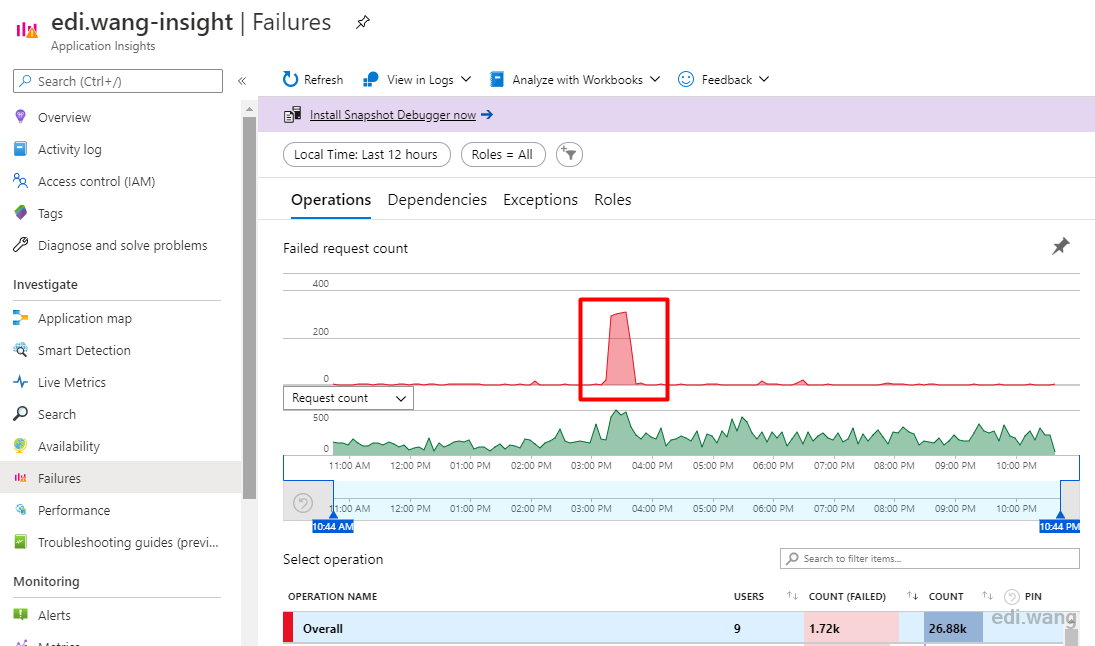Click the wrench icon for Diagnose
This screenshot has width=1095, height=646.
click(x=20, y=244)
